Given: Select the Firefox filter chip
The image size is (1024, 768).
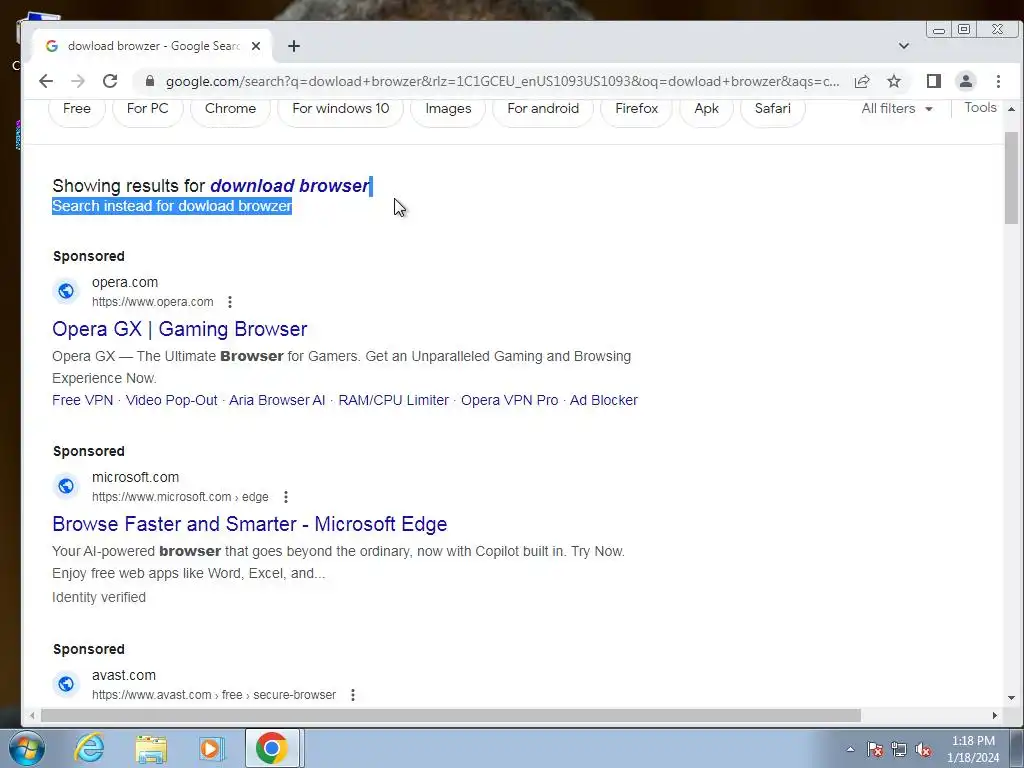Looking at the screenshot, I should tap(636, 109).
